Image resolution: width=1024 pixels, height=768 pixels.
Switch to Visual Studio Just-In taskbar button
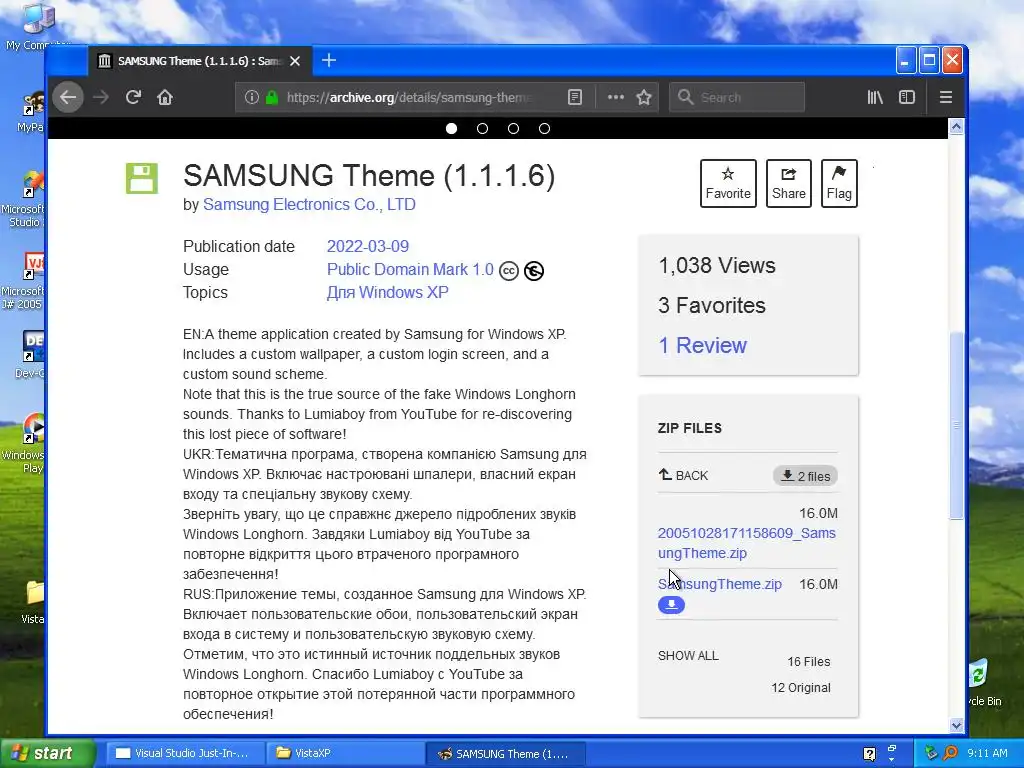point(185,754)
